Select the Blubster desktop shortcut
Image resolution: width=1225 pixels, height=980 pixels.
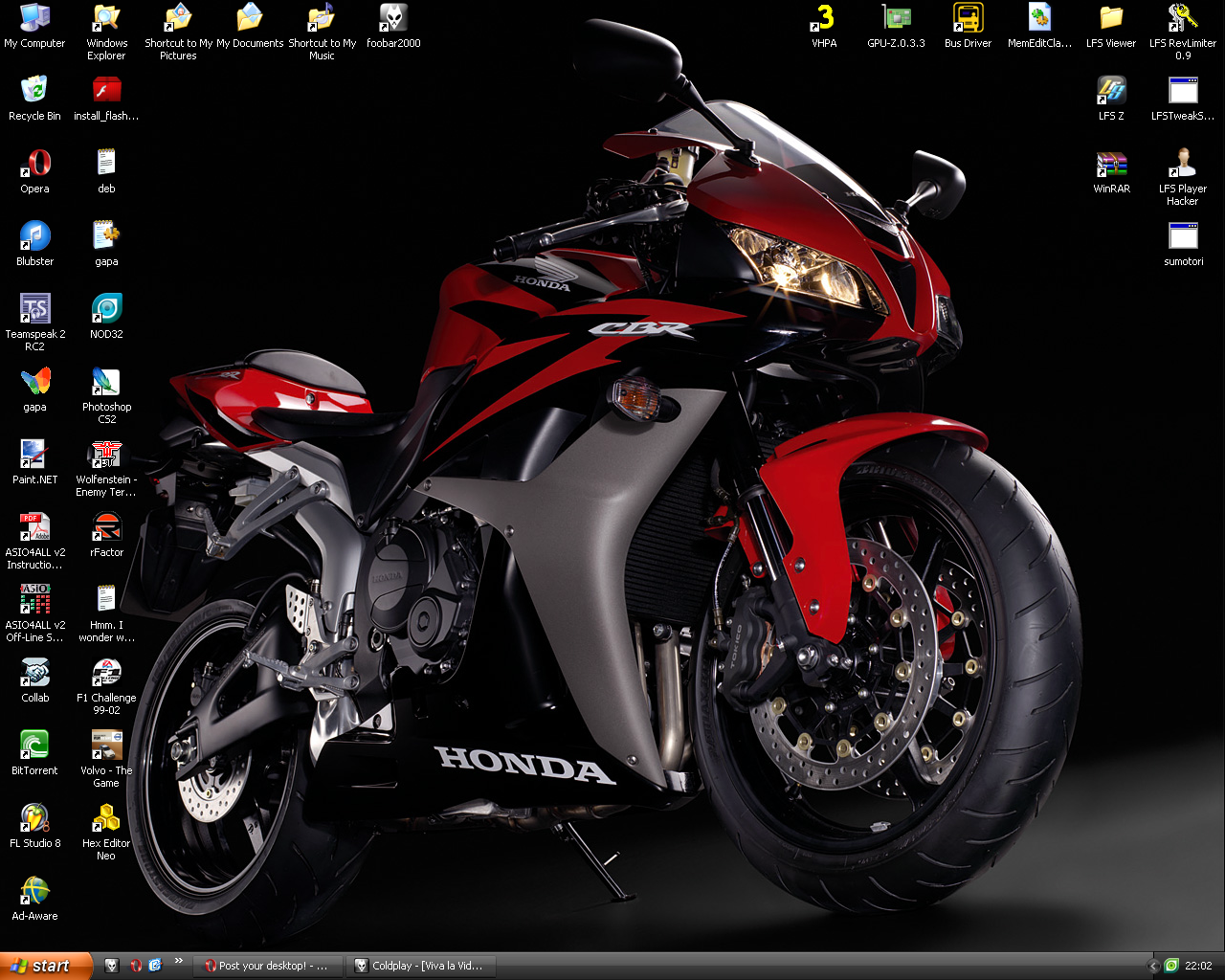click(34, 245)
